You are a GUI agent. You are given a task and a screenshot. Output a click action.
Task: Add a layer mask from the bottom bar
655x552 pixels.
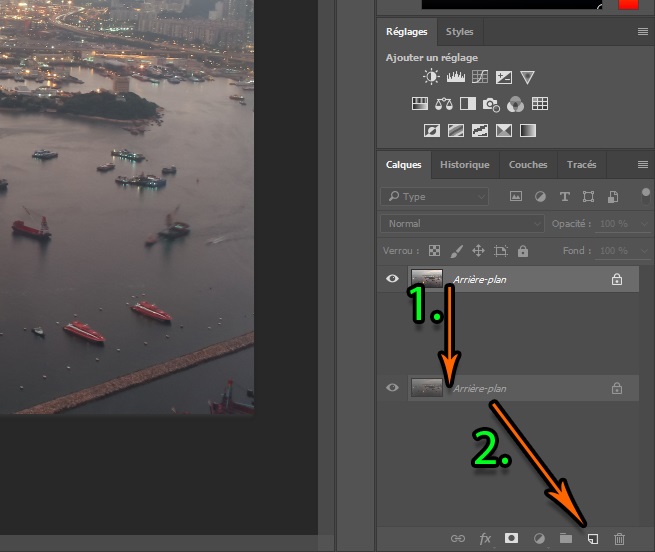pyautogui.click(x=511, y=539)
